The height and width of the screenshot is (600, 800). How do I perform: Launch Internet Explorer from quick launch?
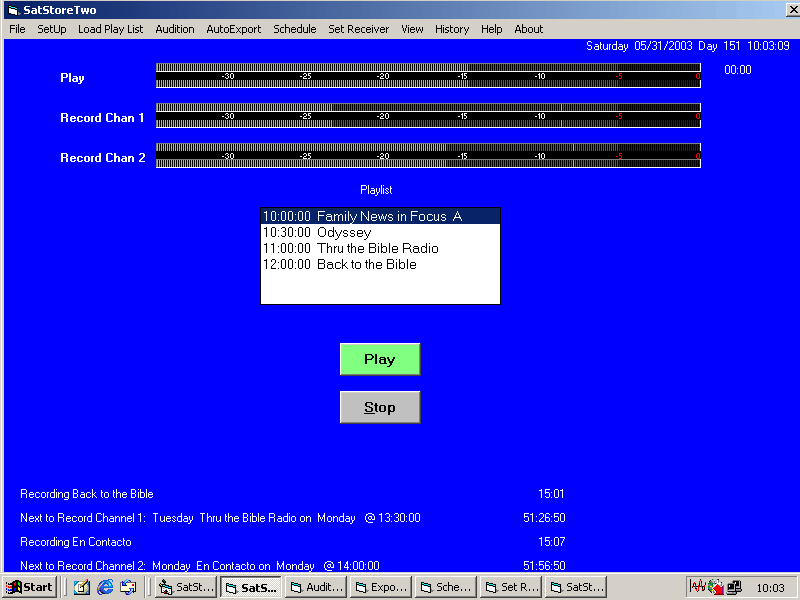point(105,587)
